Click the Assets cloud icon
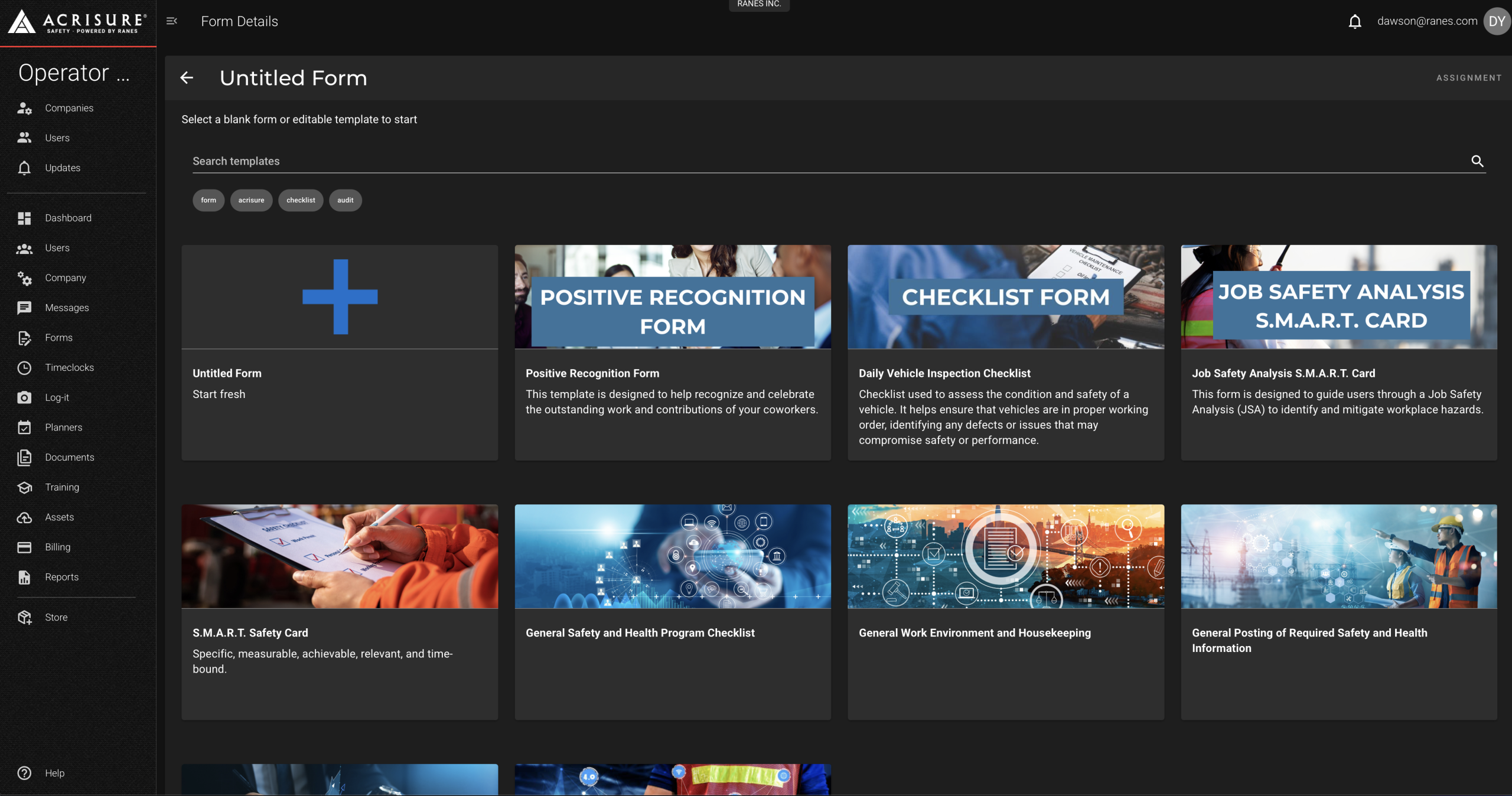1512x796 pixels. point(24,517)
